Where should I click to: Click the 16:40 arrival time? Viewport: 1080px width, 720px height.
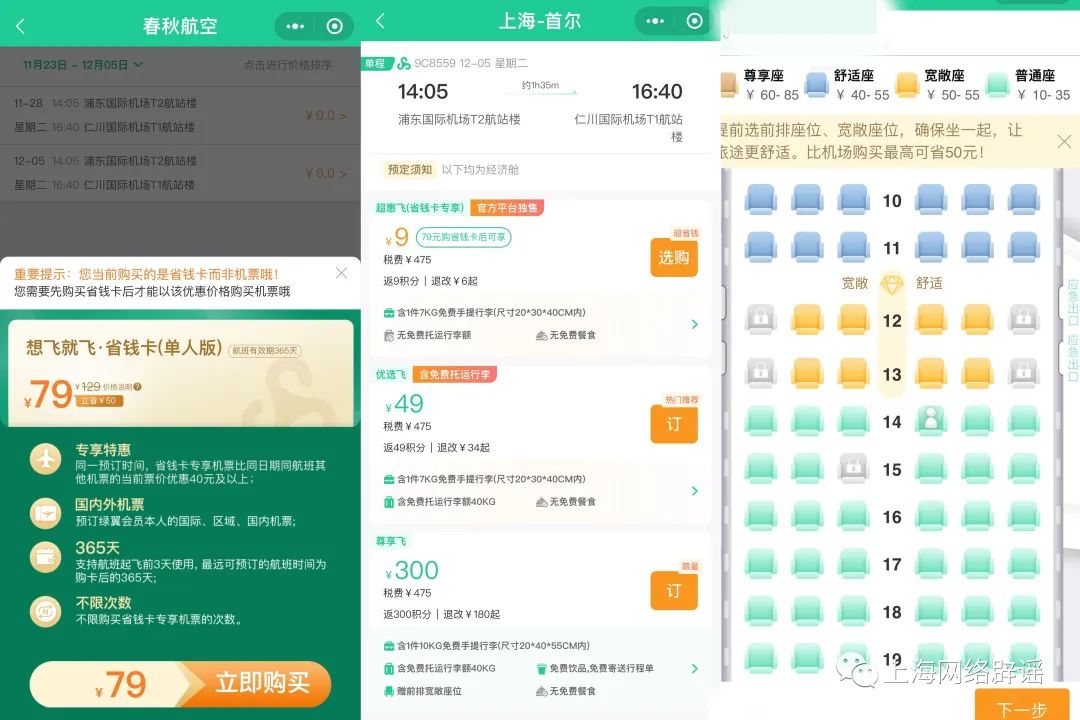[x=657, y=92]
